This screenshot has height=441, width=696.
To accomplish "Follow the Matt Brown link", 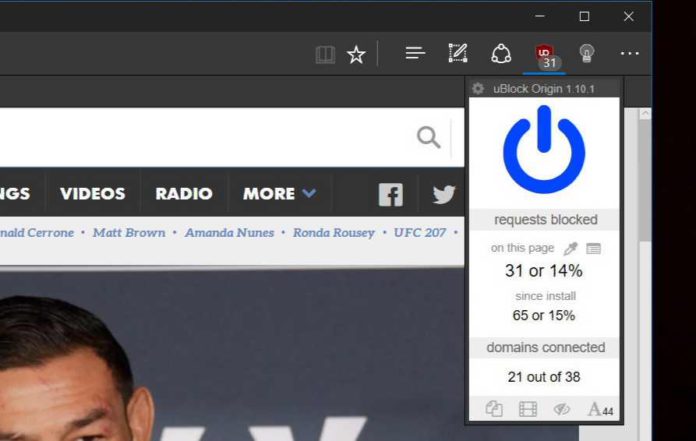I will coord(129,232).
